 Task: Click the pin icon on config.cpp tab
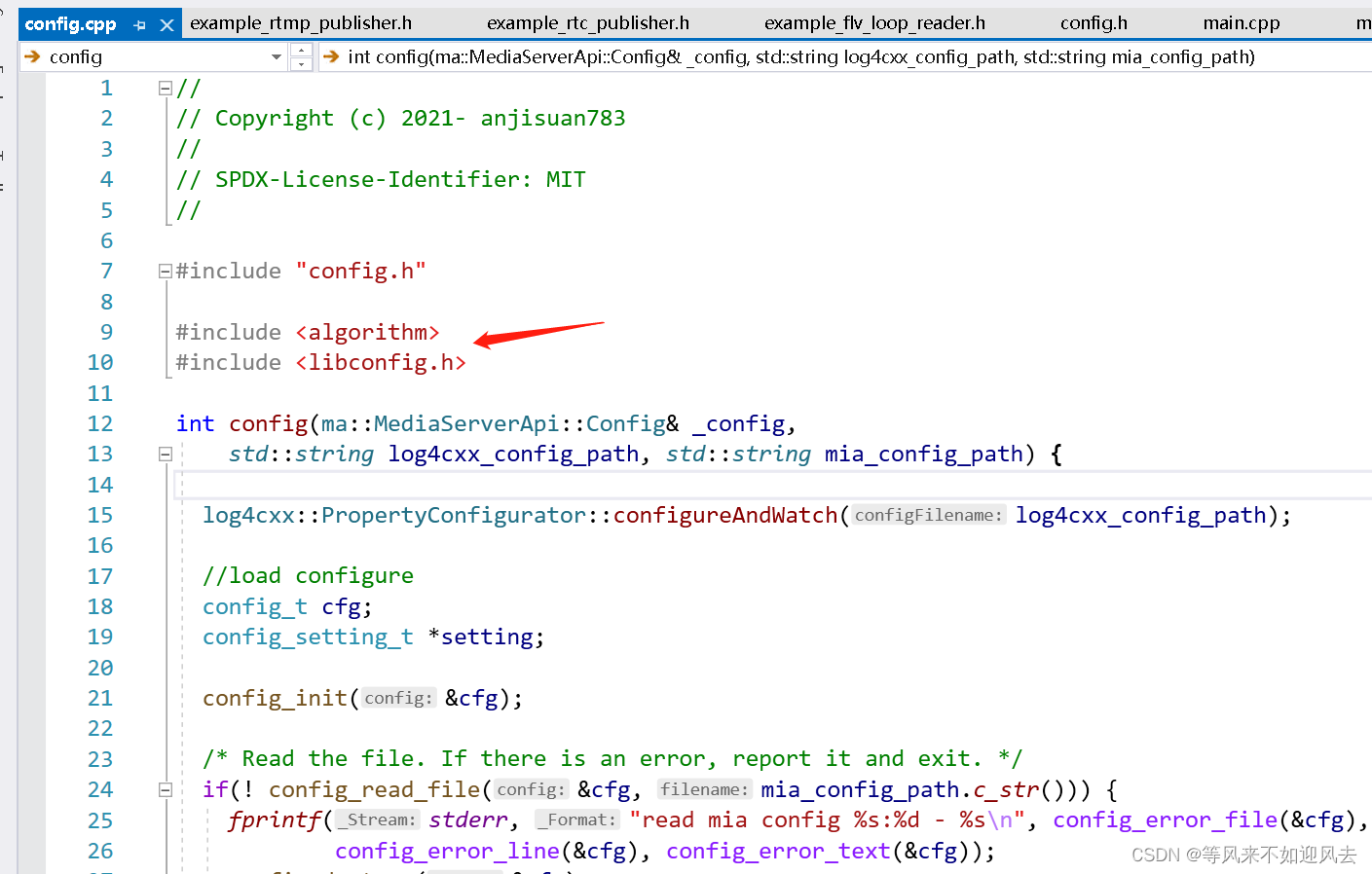[x=138, y=22]
